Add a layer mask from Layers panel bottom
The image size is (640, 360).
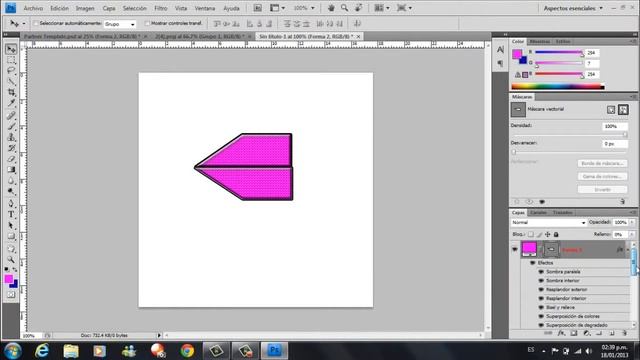click(x=574, y=333)
